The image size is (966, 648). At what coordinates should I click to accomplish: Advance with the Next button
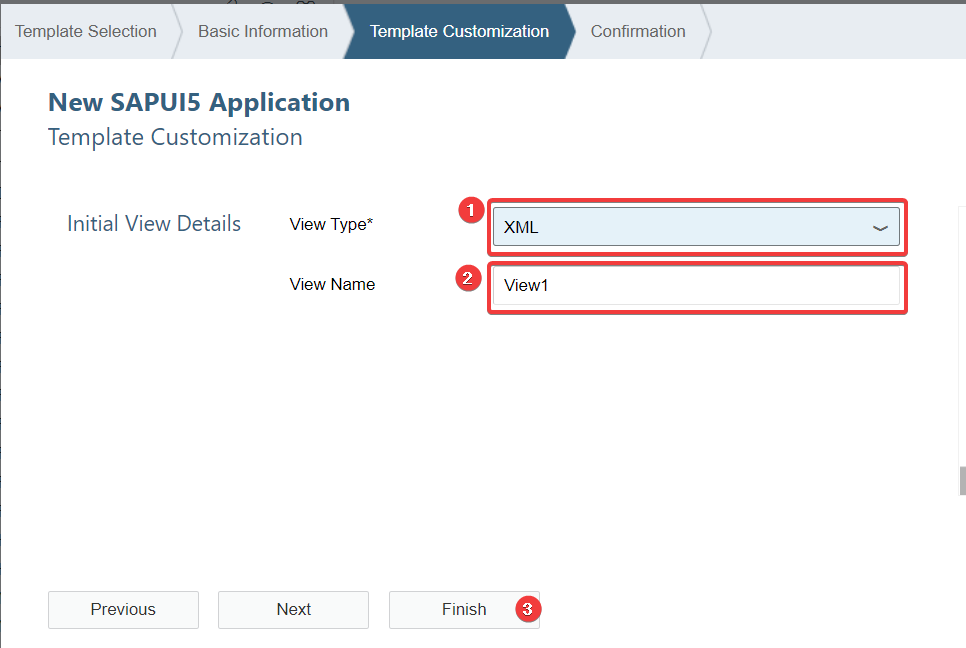tap(293, 610)
